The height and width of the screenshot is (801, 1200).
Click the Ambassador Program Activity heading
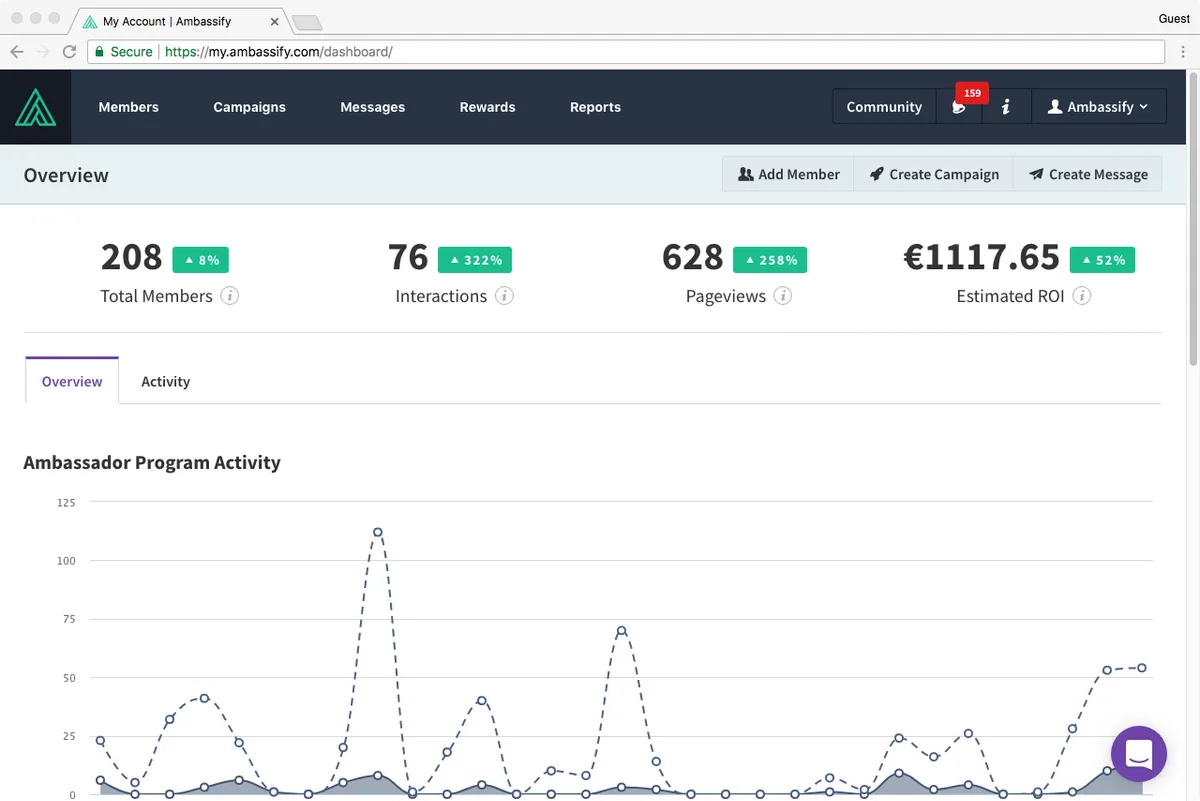pos(152,462)
